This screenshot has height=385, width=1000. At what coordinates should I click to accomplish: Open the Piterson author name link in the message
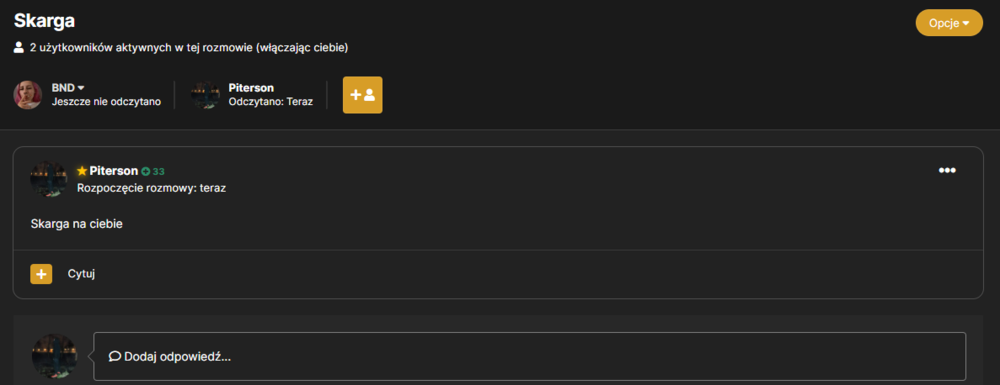click(x=114, y=171)
